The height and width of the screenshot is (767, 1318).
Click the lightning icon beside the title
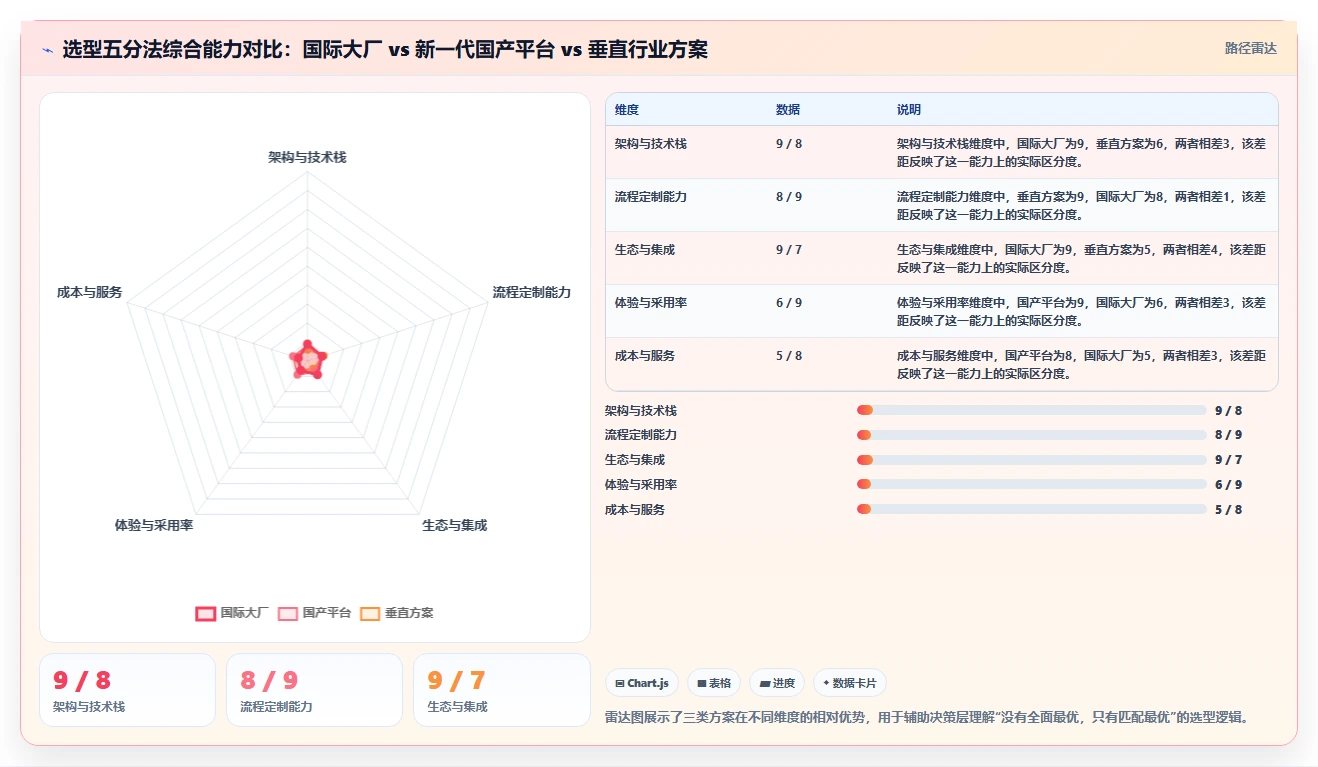click(47, 49)
